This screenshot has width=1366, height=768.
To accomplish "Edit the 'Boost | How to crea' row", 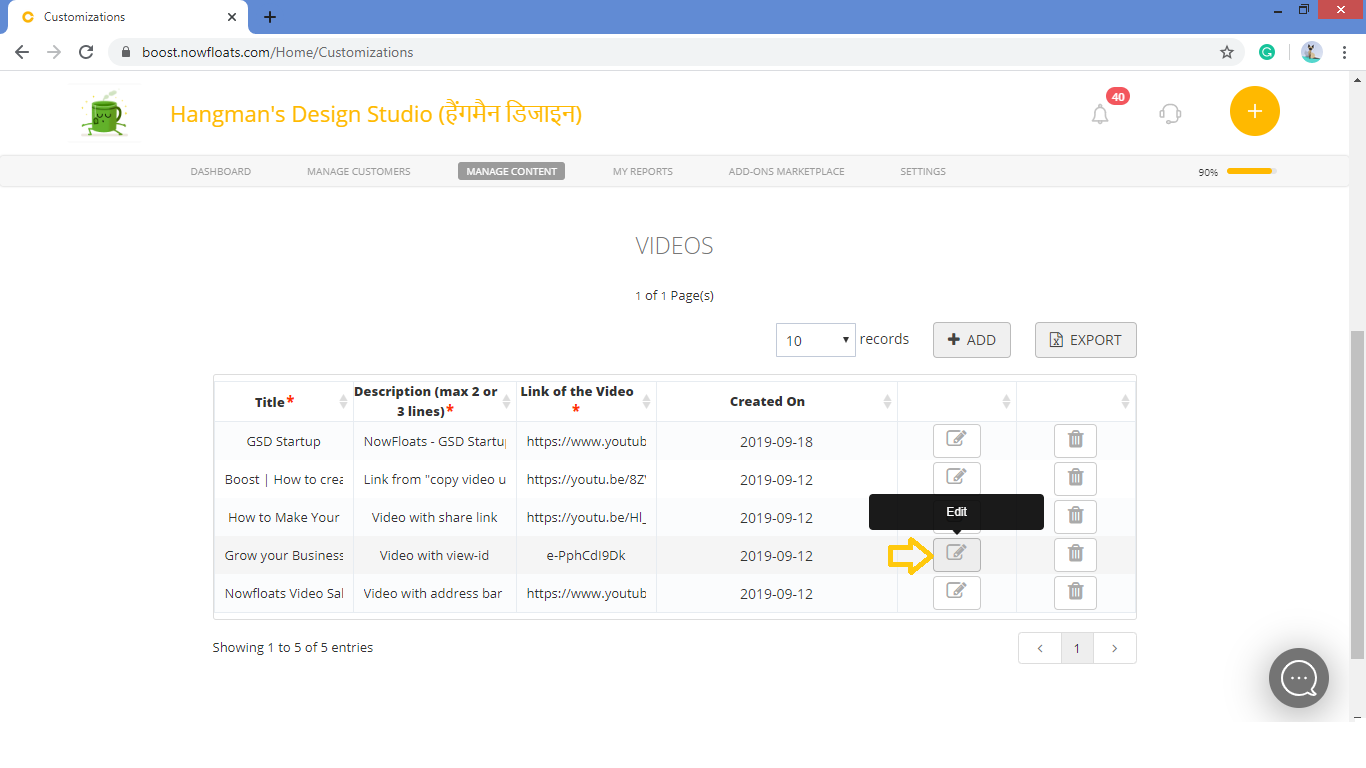I will pos(956,479).
